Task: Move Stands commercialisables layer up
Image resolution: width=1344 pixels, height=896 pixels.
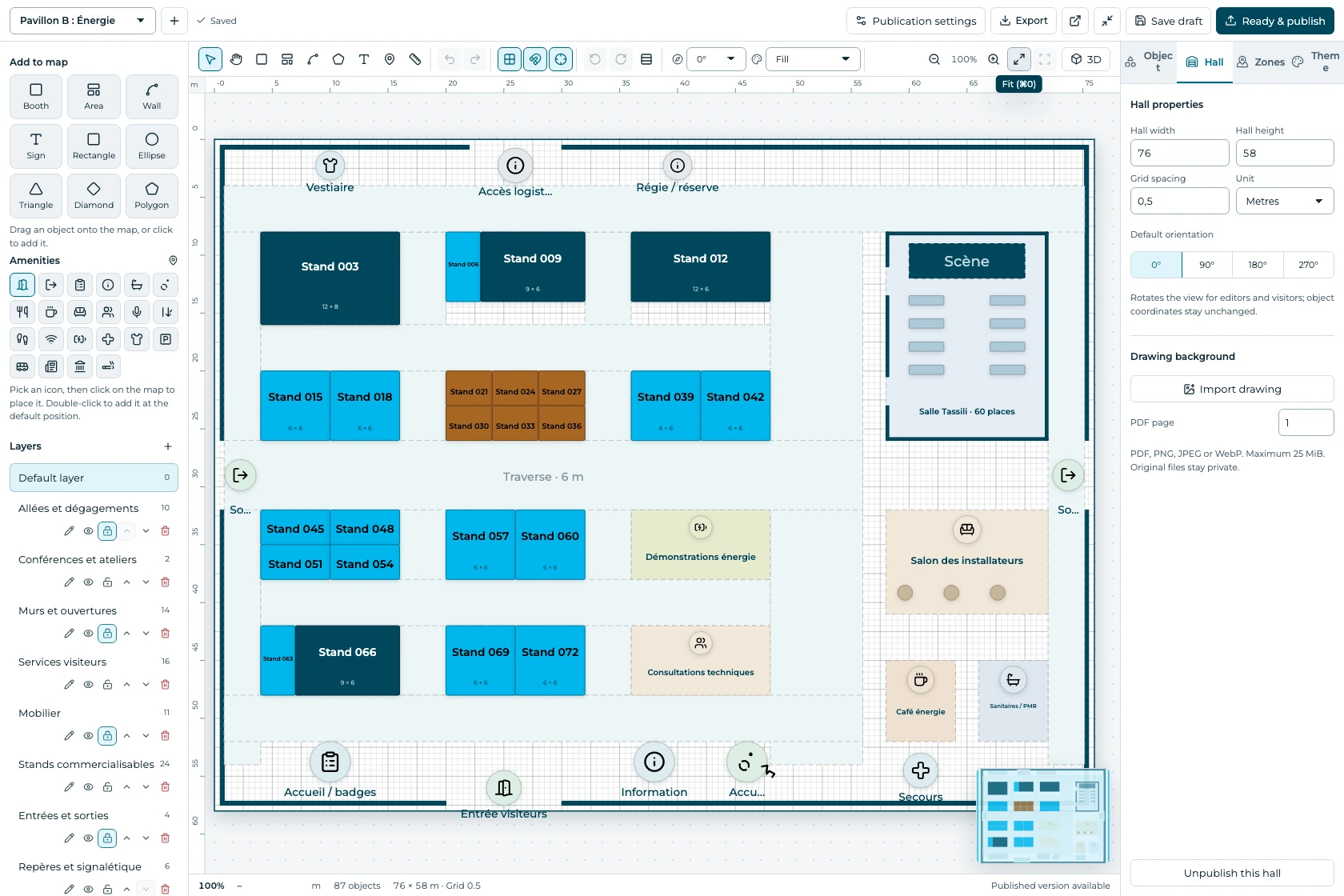Action: (126, 787)
